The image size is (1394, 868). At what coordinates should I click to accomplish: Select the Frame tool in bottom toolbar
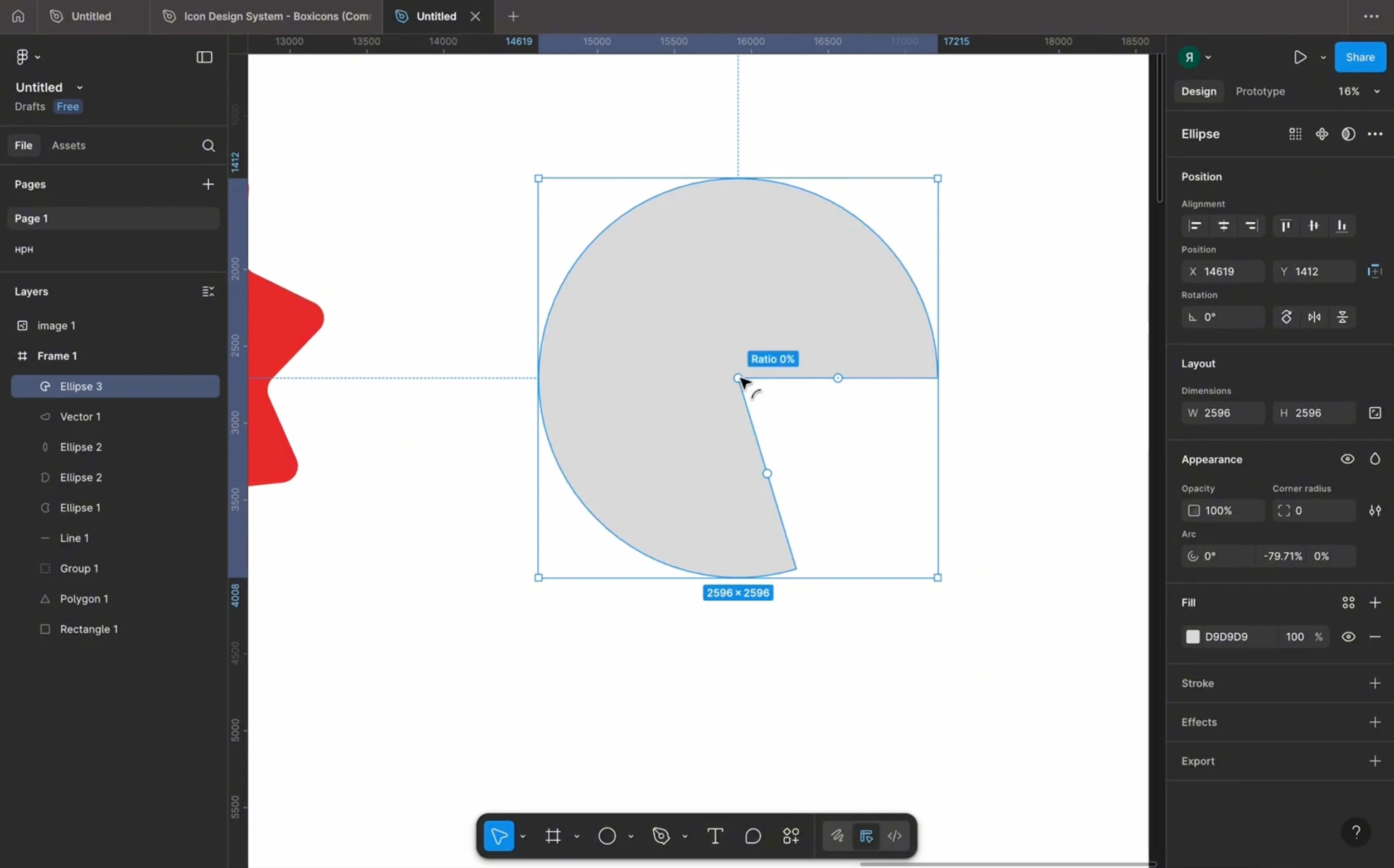553,836
